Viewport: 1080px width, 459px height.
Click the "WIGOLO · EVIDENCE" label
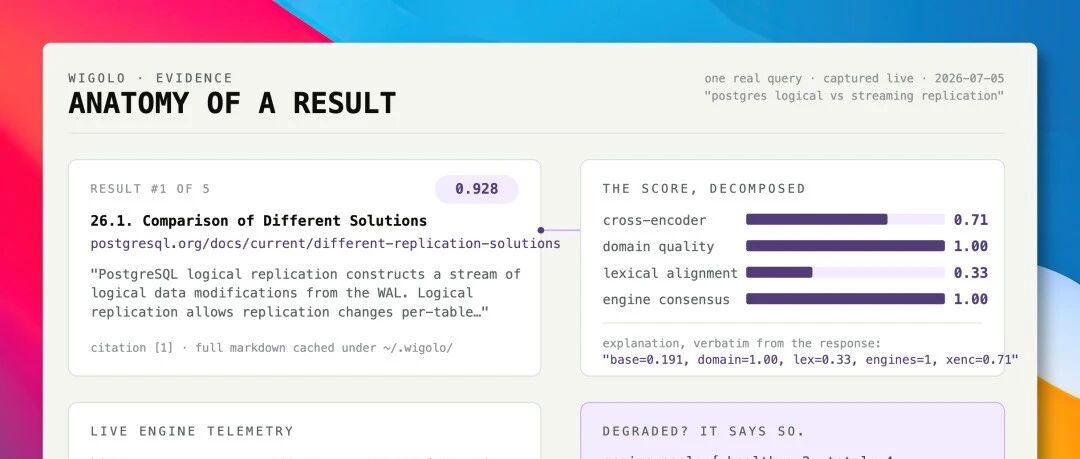coord(150,78)
